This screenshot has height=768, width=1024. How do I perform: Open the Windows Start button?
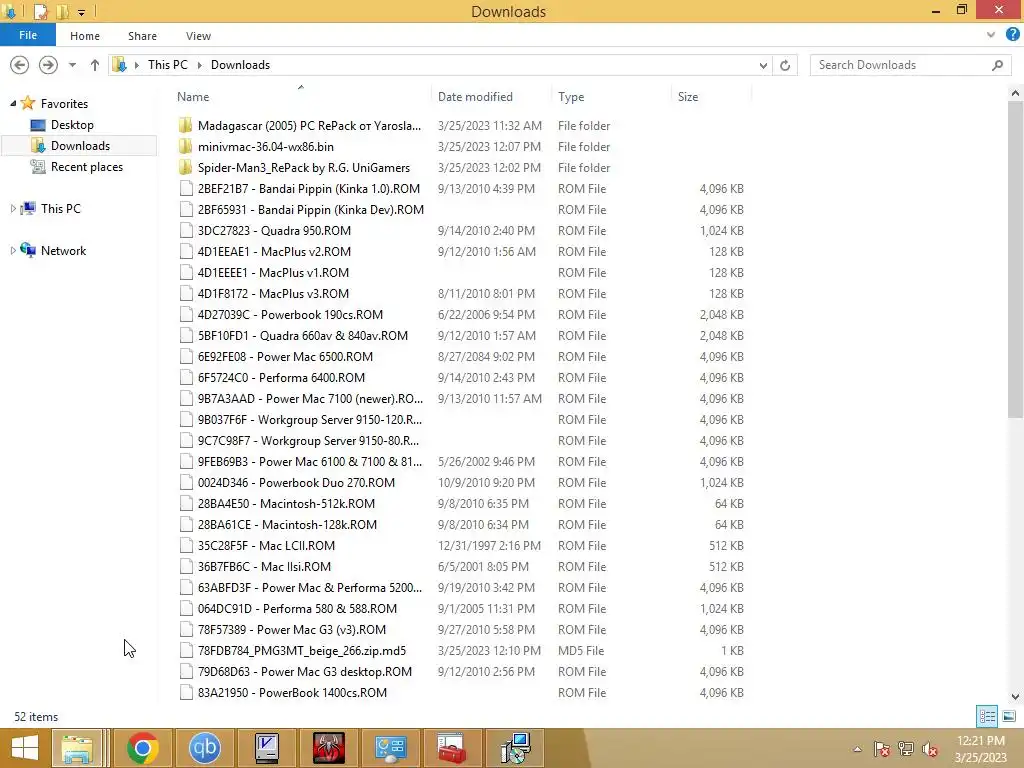click(25, 748)
